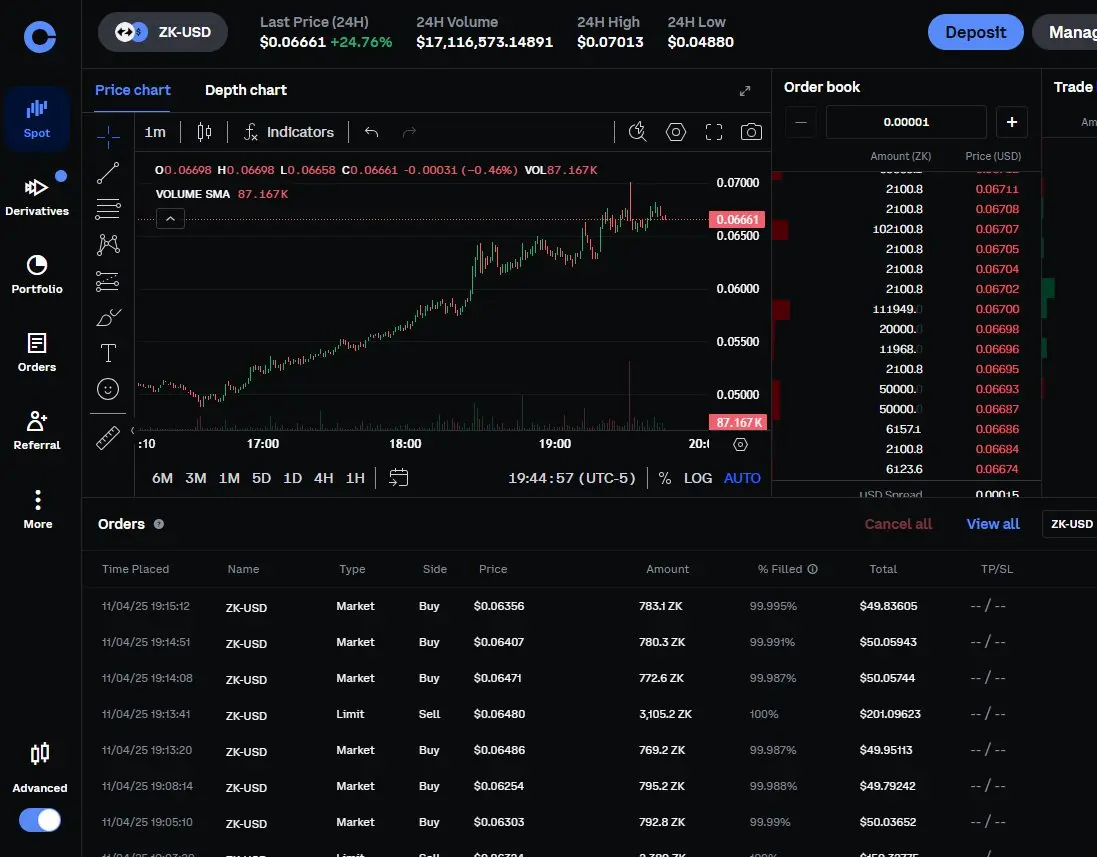Screen dimensions: 1097x857
Task: Click the 0.06661 current price label
Action: tap(737, 220)
